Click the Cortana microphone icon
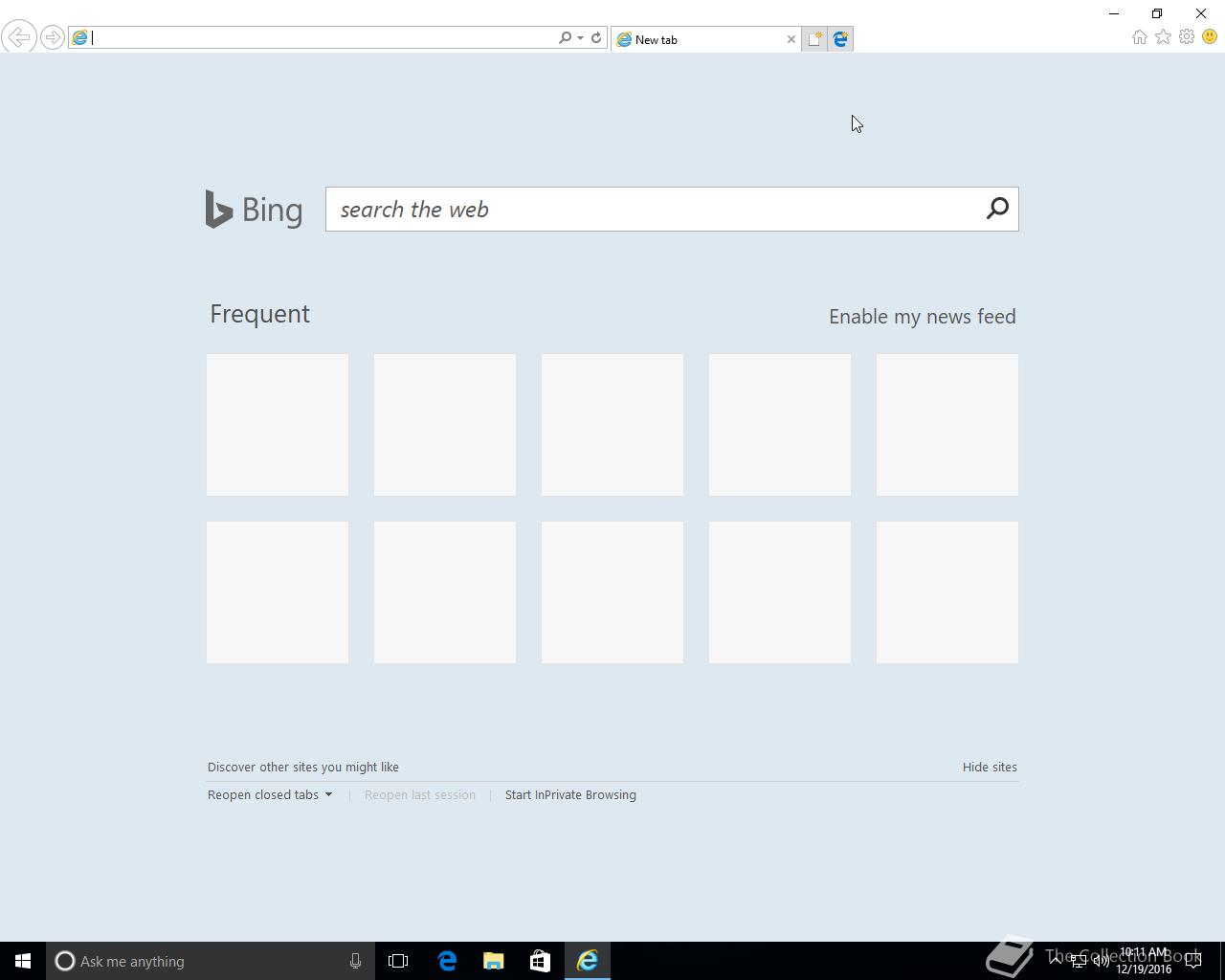 point(355,961)
